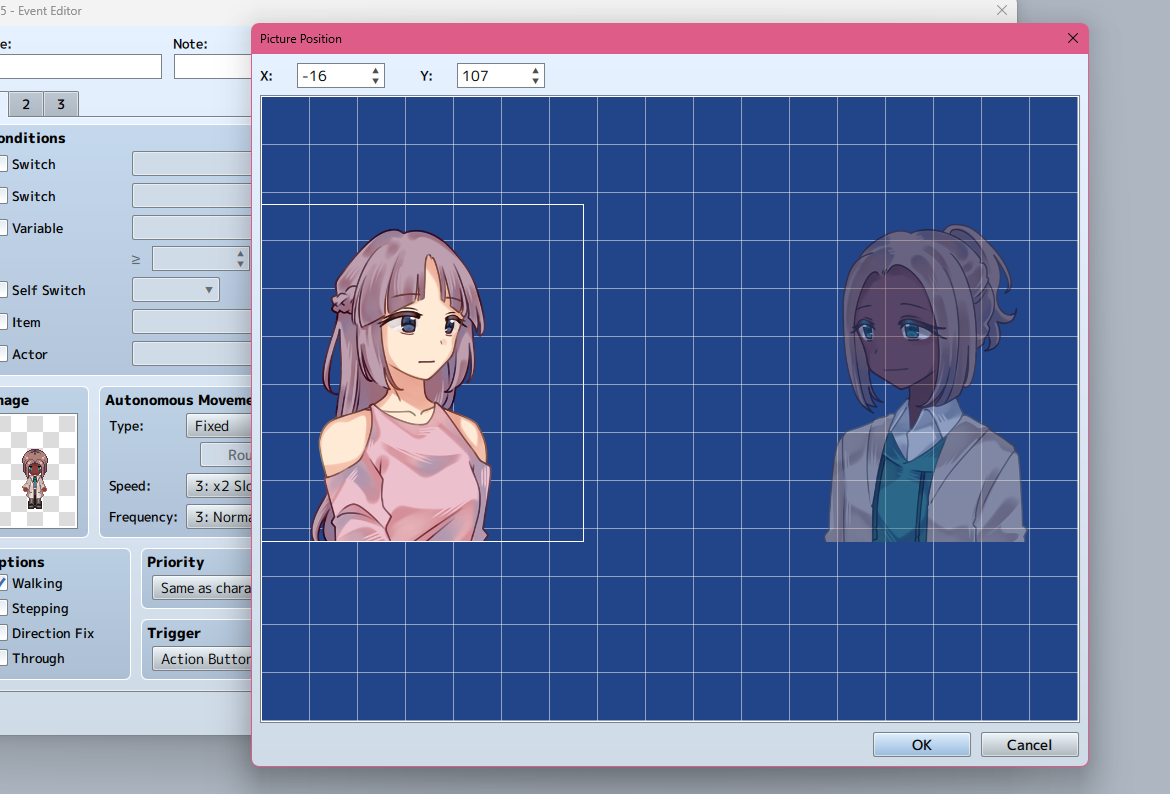Toggle the Walking checkbox
The height and width of the screenshot is (794, 1170).
click(x=4, y=583)
